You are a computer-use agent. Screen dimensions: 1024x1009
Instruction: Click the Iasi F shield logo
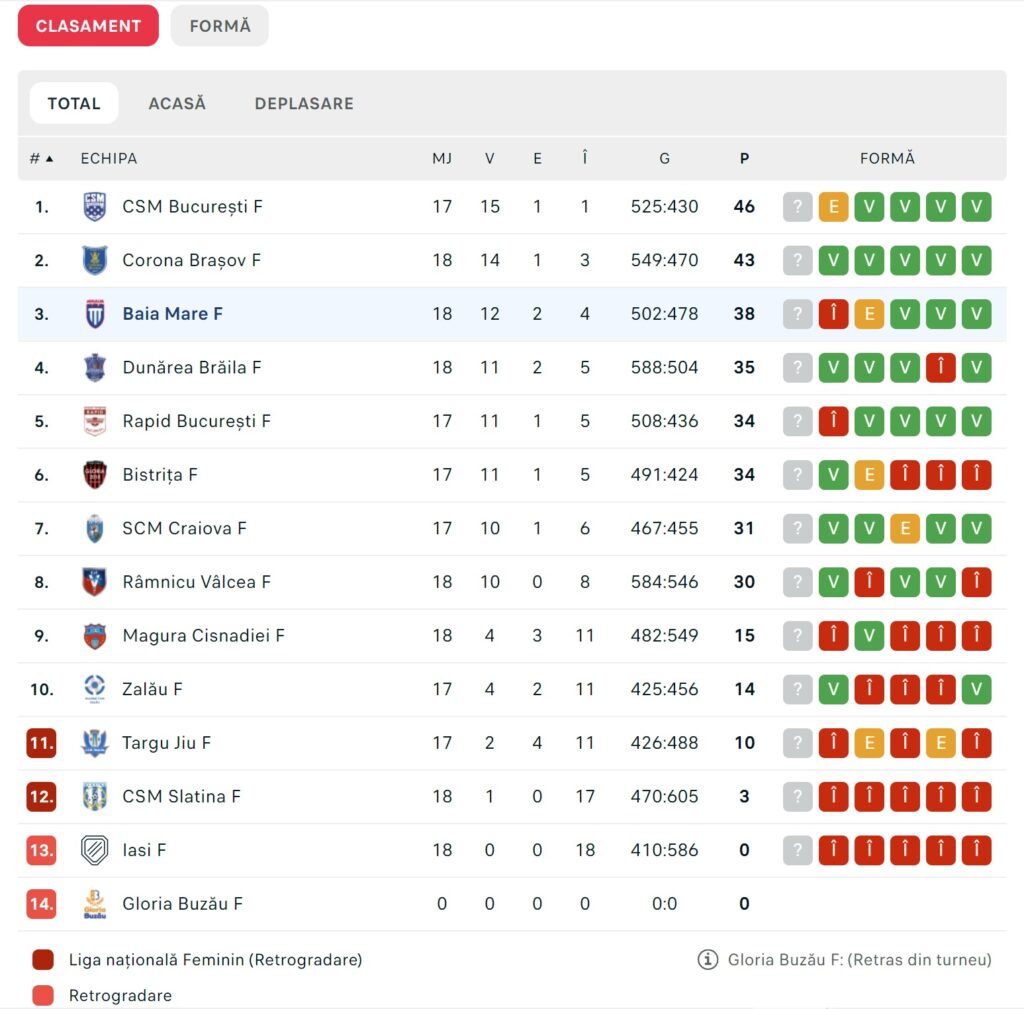pyautogui.click(x=94, y=850)
